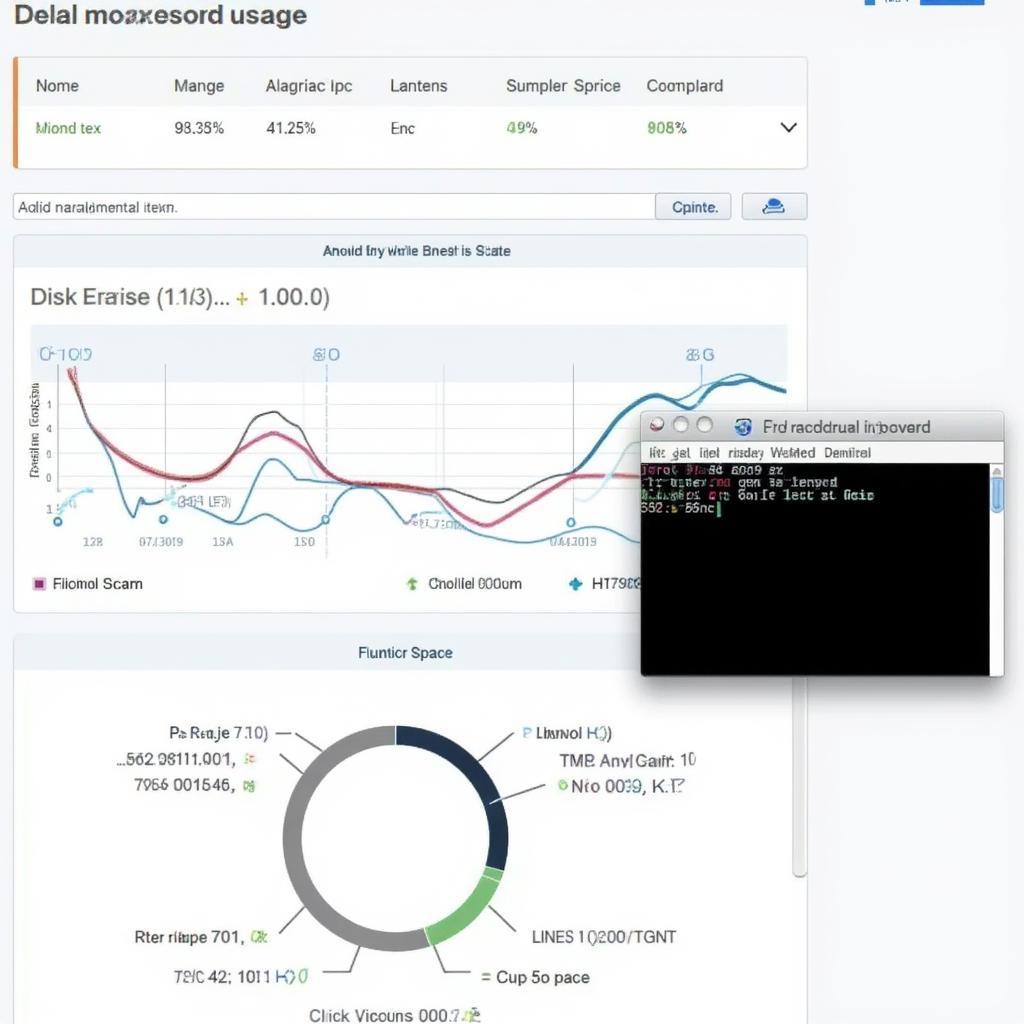This screenshot has height=1024, width=1024.
Task: Click the 'Disk Eraise (1.1/3)...' chart title
Action: tap(130, 297)
